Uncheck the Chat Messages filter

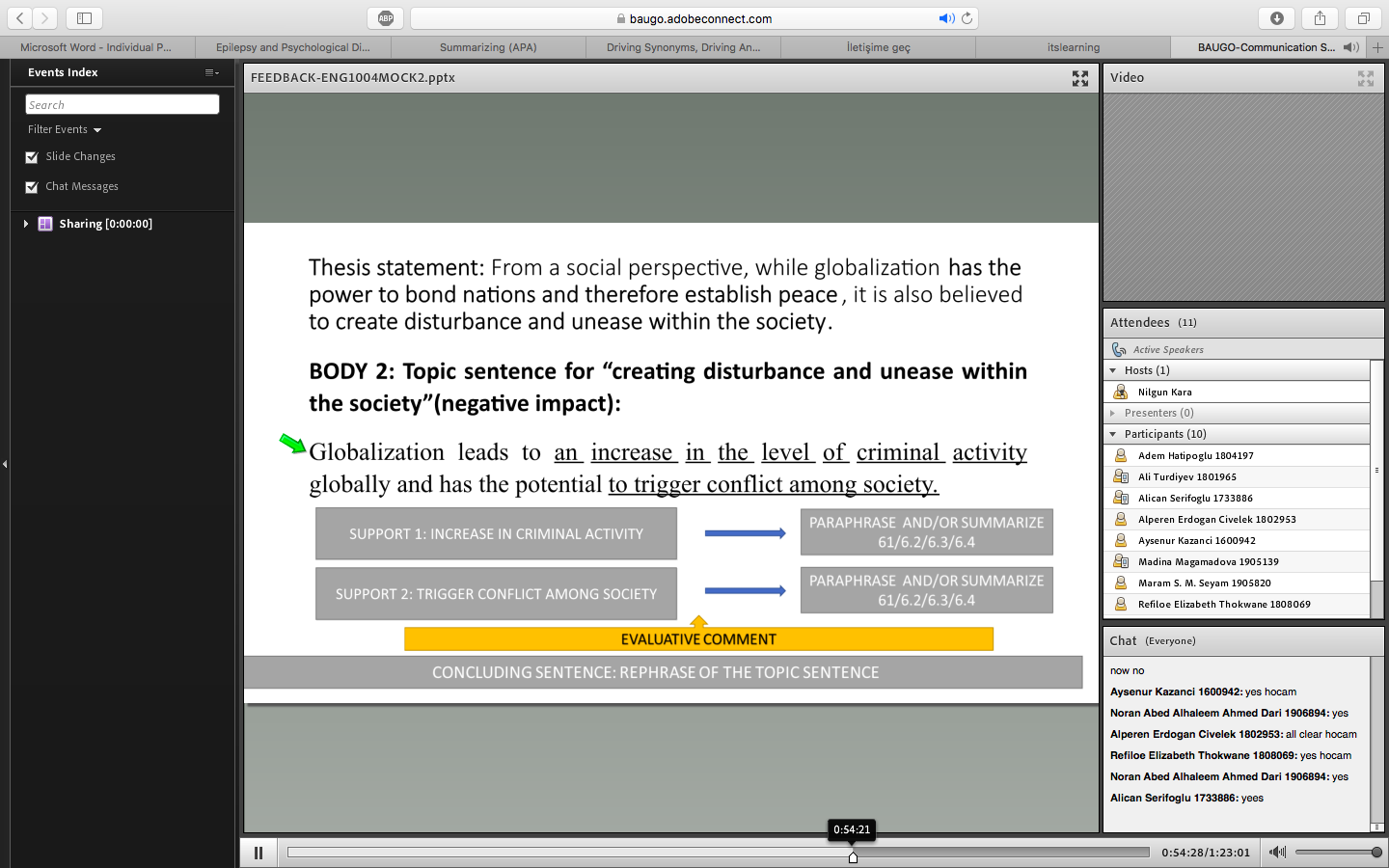pos(32,187)
